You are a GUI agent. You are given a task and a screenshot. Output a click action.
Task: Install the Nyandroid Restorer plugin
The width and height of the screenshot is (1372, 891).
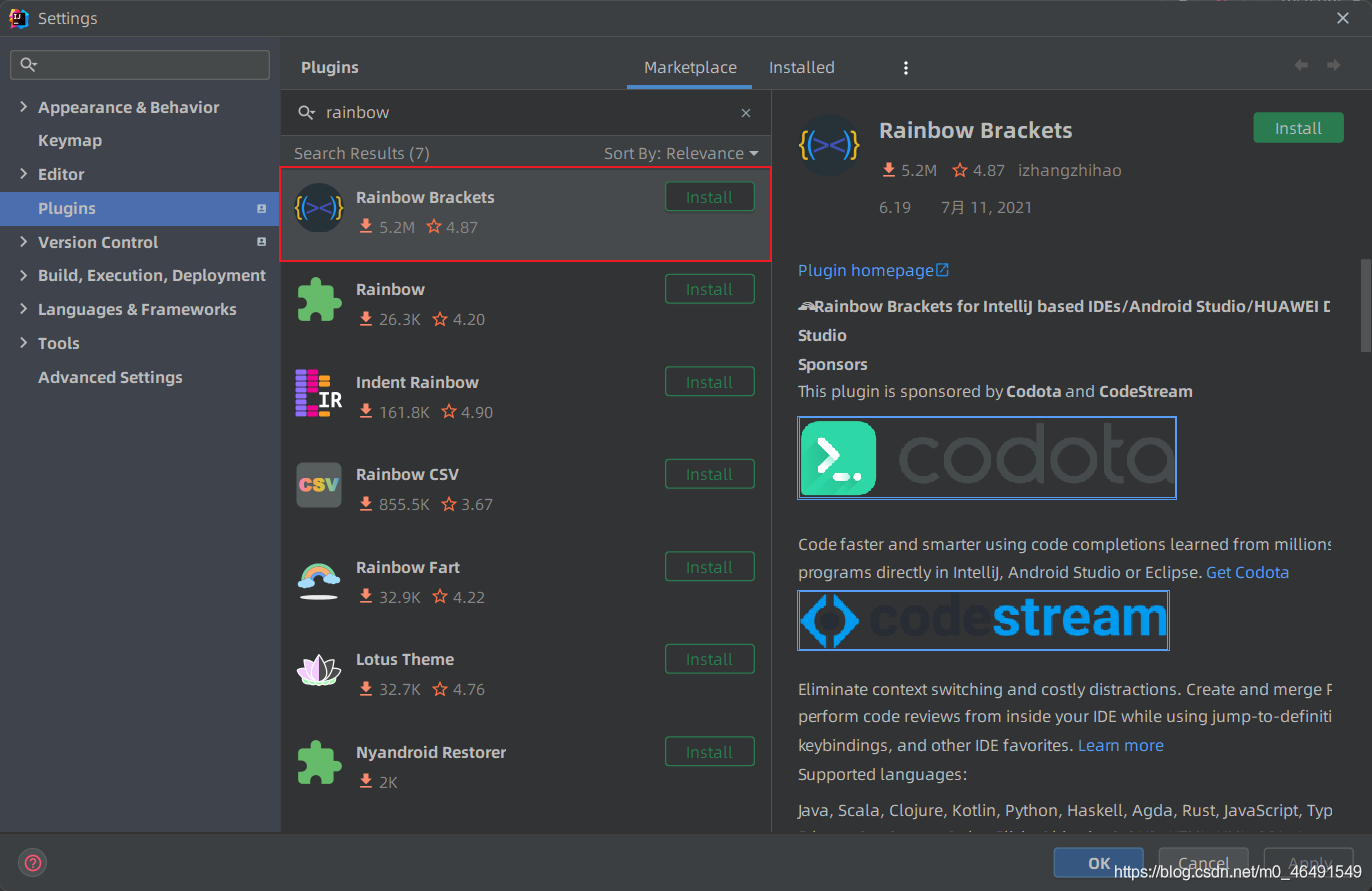click(709, 752)
